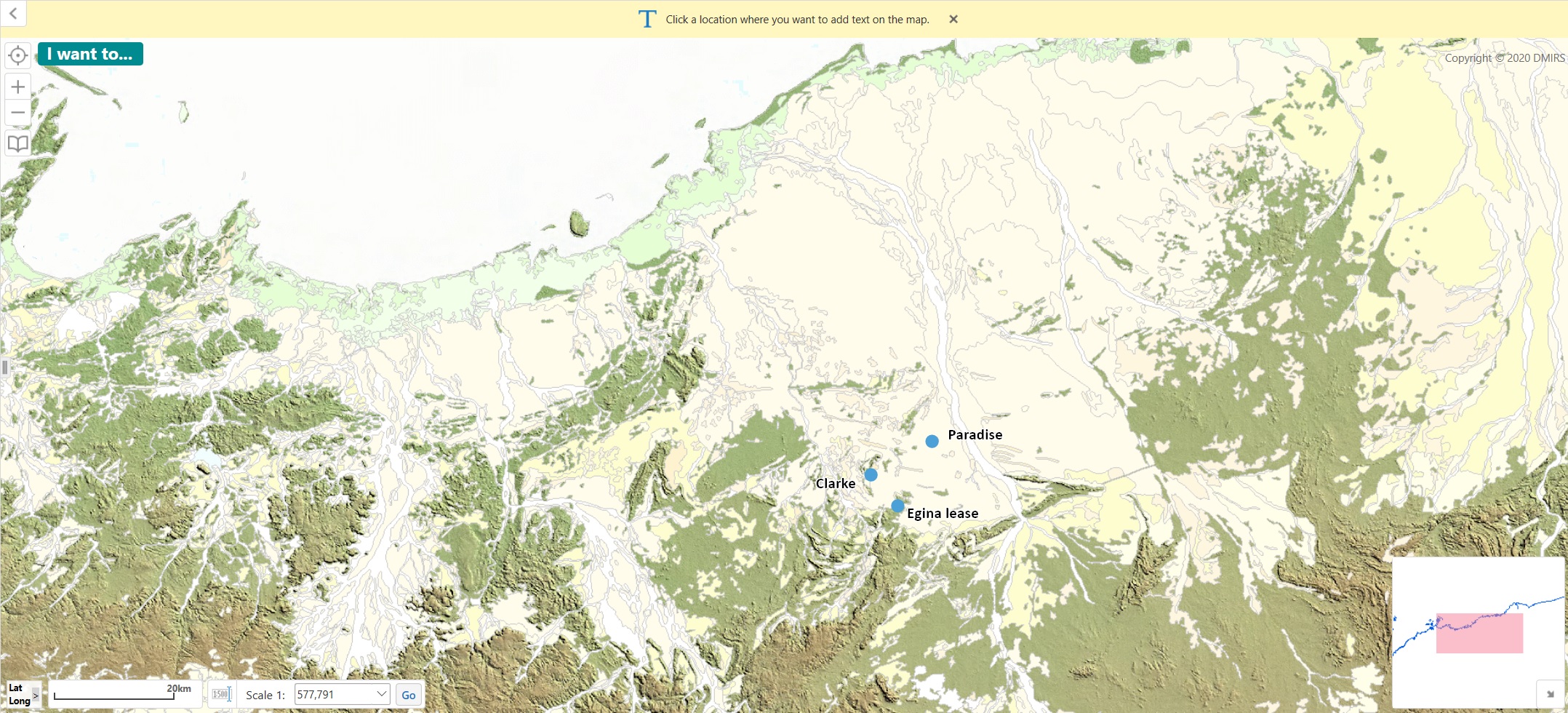Click the left panel resize handle
This screenshot has height=713, width=1568.
[x=4, y=367]
